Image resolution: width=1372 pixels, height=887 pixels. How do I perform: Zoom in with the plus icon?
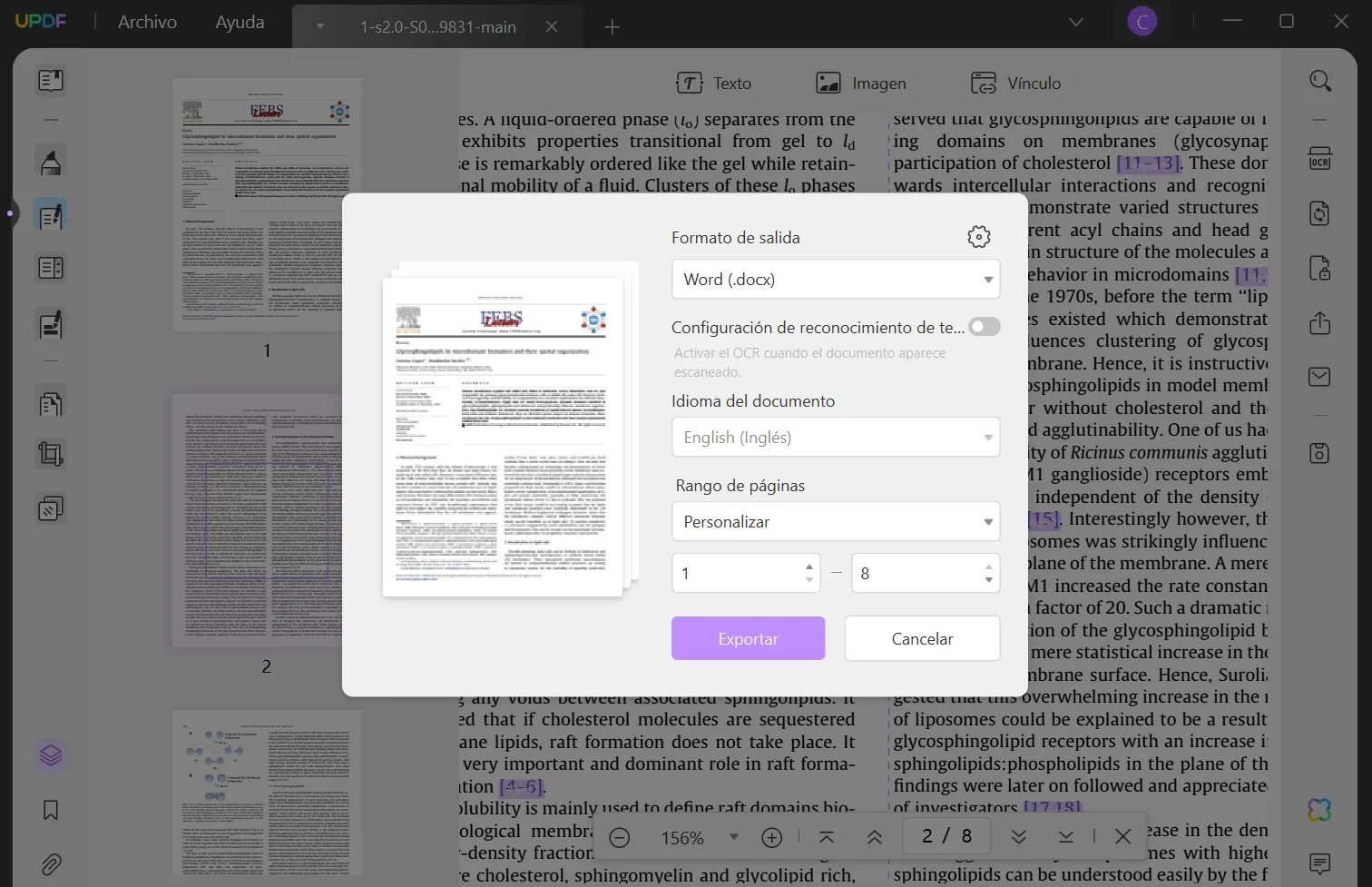pyautogui.click(x=772, y=837)
